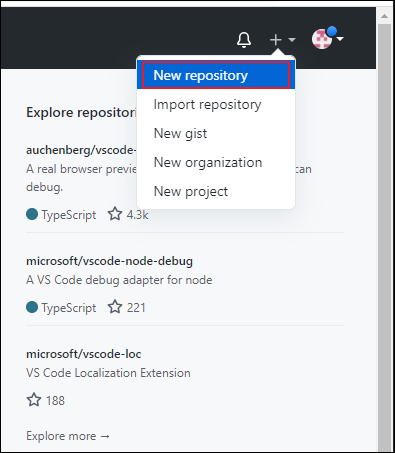
Task: Open the user avatar menu
Action: tap(322, 39)
